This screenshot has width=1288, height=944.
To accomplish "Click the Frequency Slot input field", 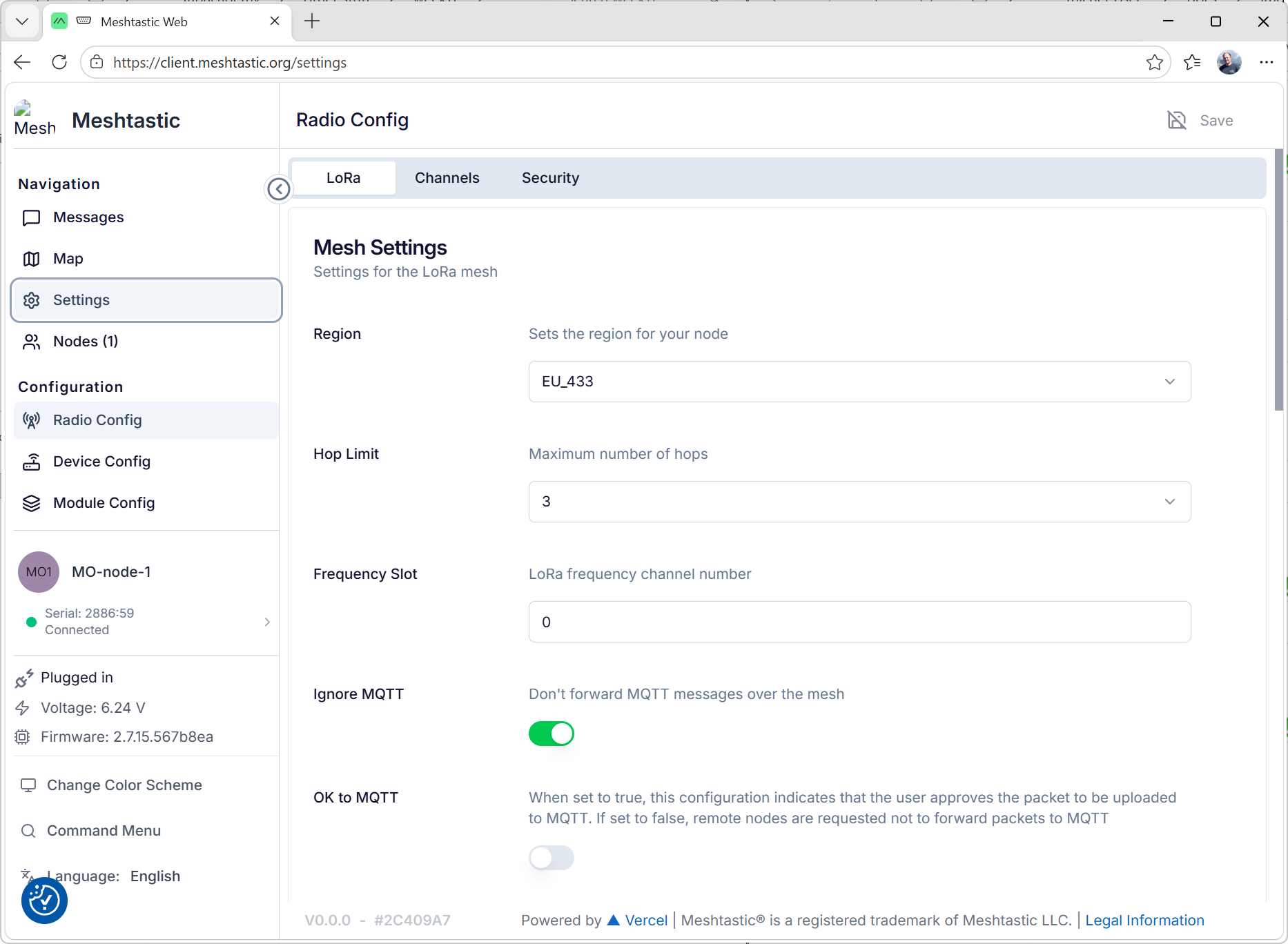I will 859,622.
